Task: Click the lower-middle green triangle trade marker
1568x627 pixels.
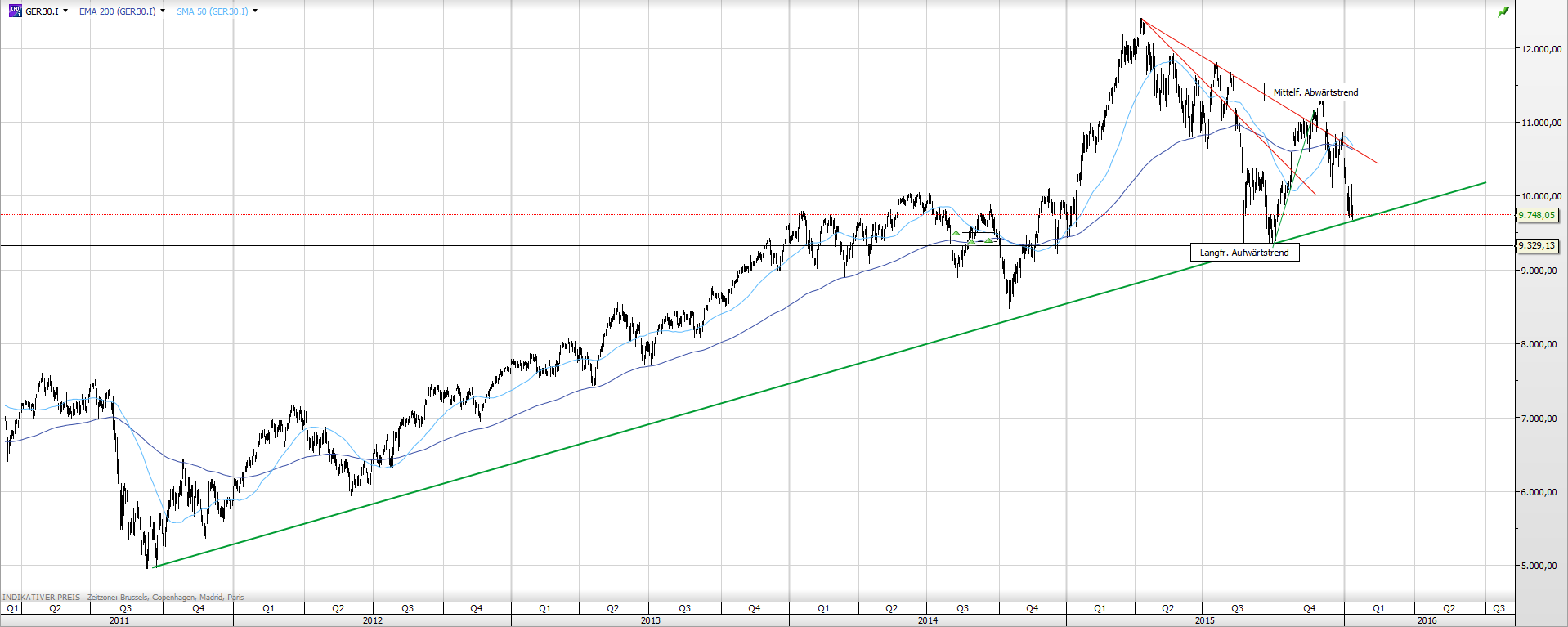Action: click(971, 242)
